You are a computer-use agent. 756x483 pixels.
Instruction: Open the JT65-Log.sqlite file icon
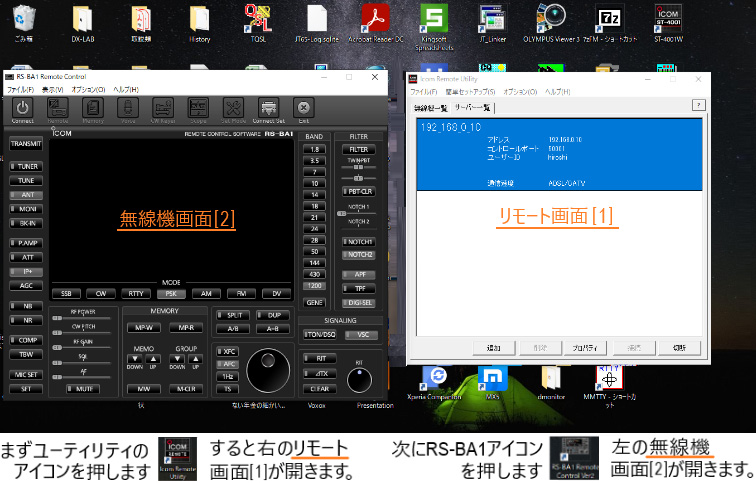(x=317, y=23)
